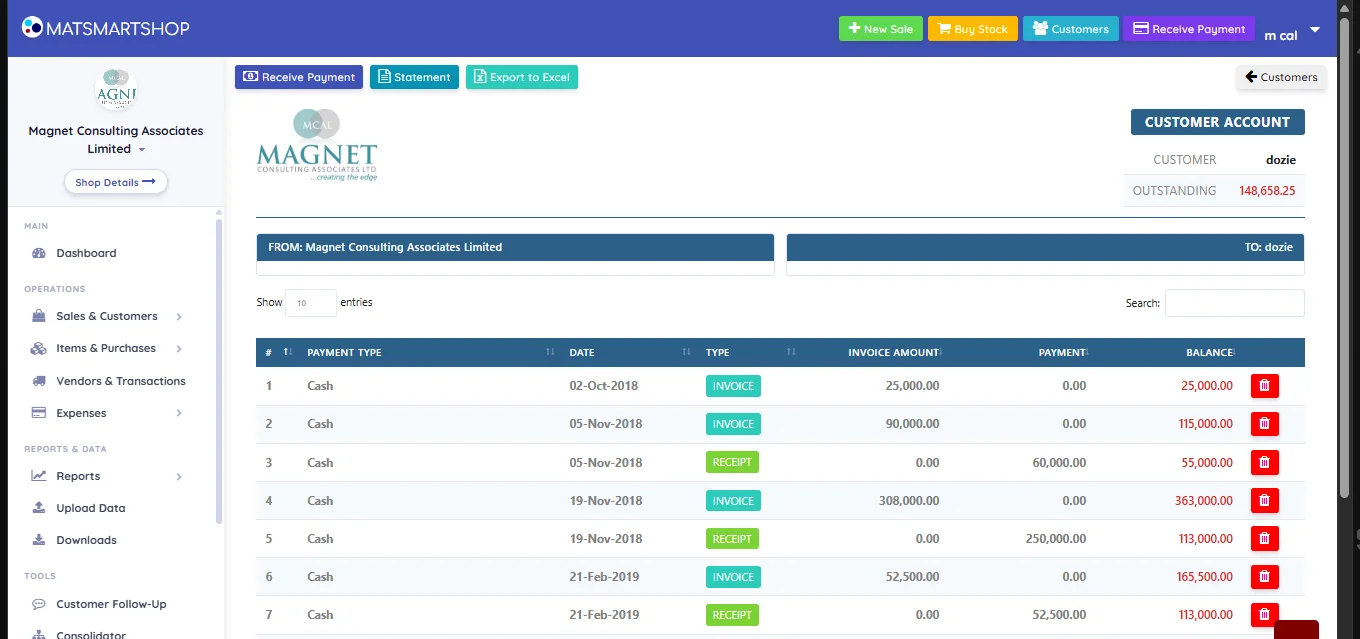Click purple Receive Payment in top bar

[1188, 29]
